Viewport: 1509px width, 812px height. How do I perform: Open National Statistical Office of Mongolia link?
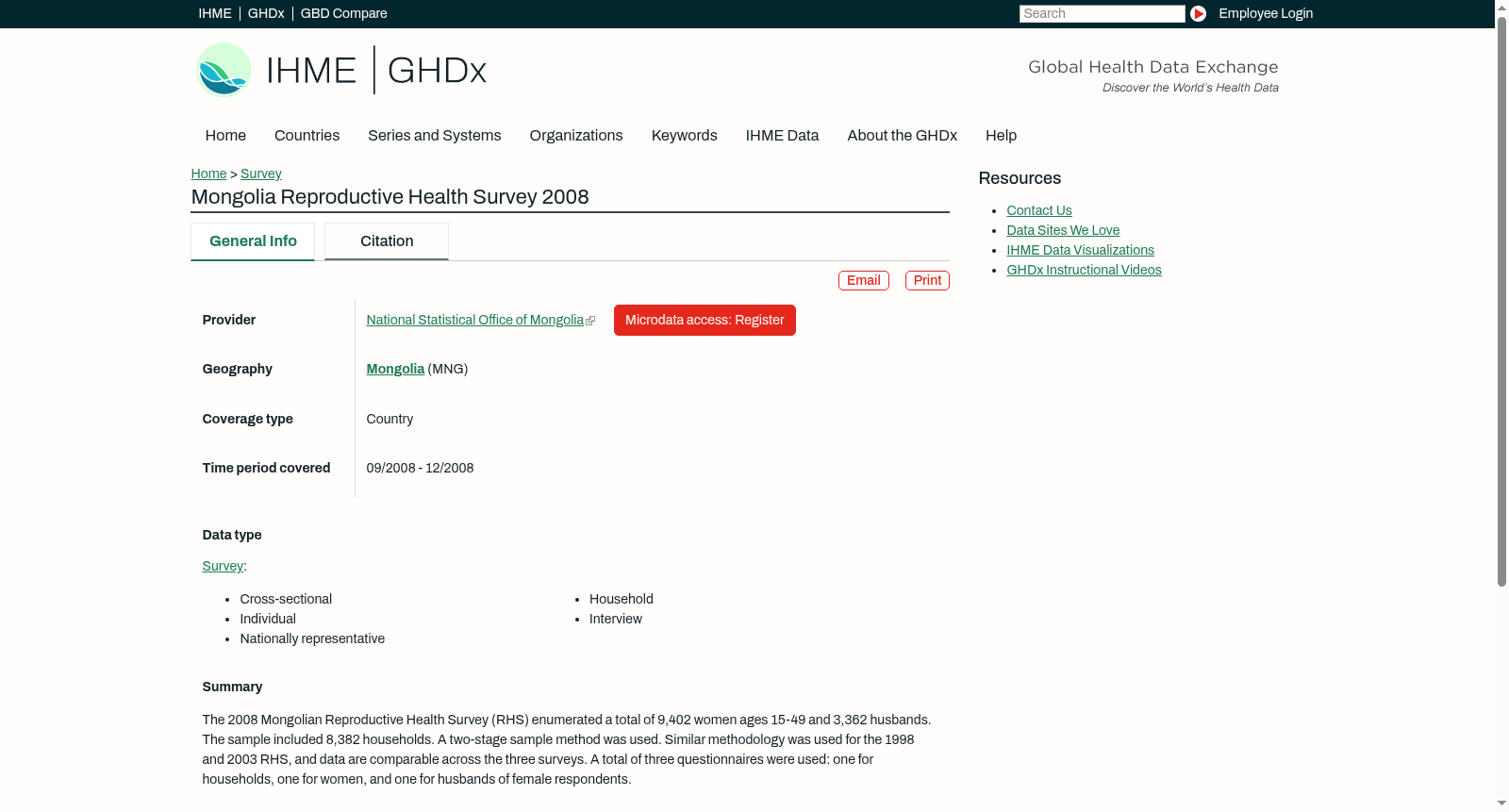pyautogui.click(x=475, y=321)
